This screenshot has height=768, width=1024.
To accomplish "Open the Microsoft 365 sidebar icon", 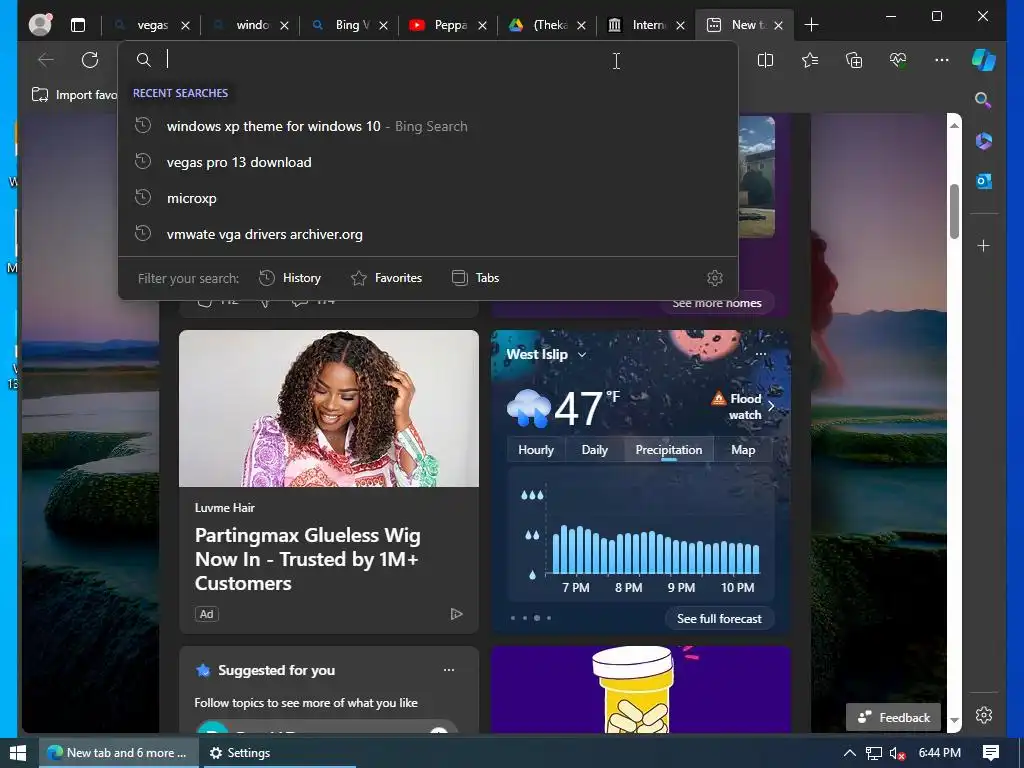I will tap(984, 141).
